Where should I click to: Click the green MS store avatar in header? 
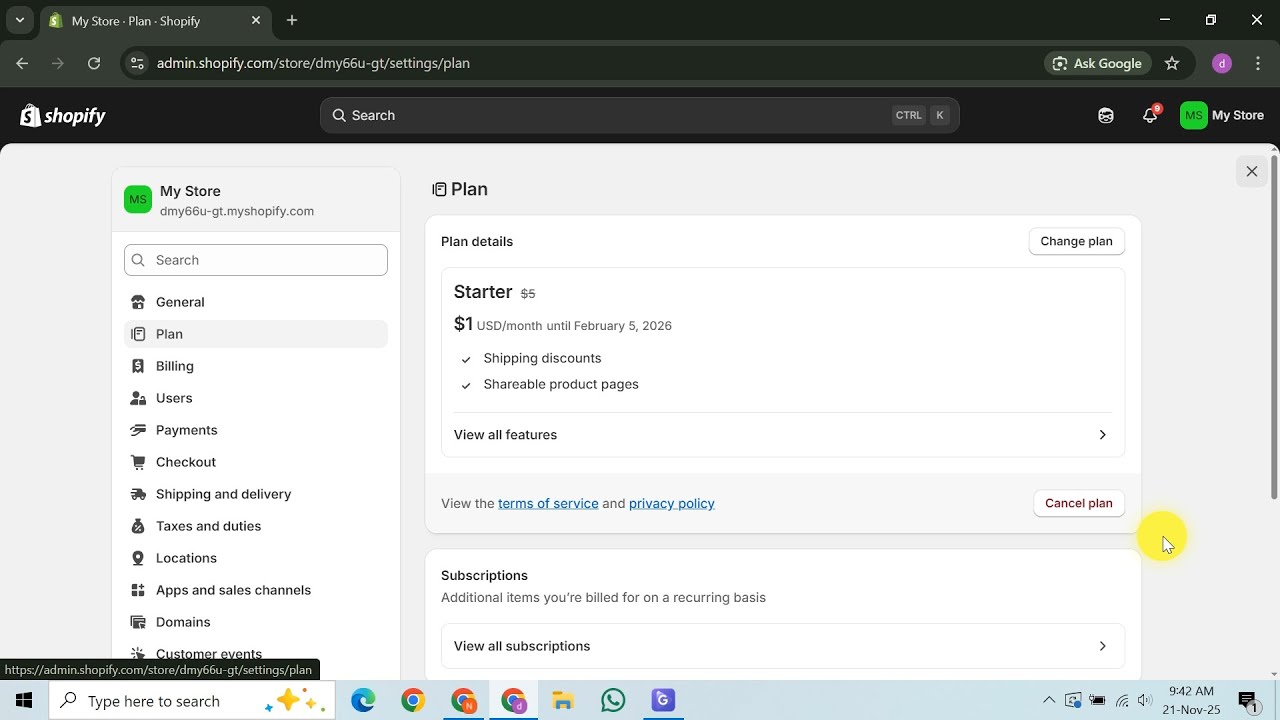click(1193, 116)
